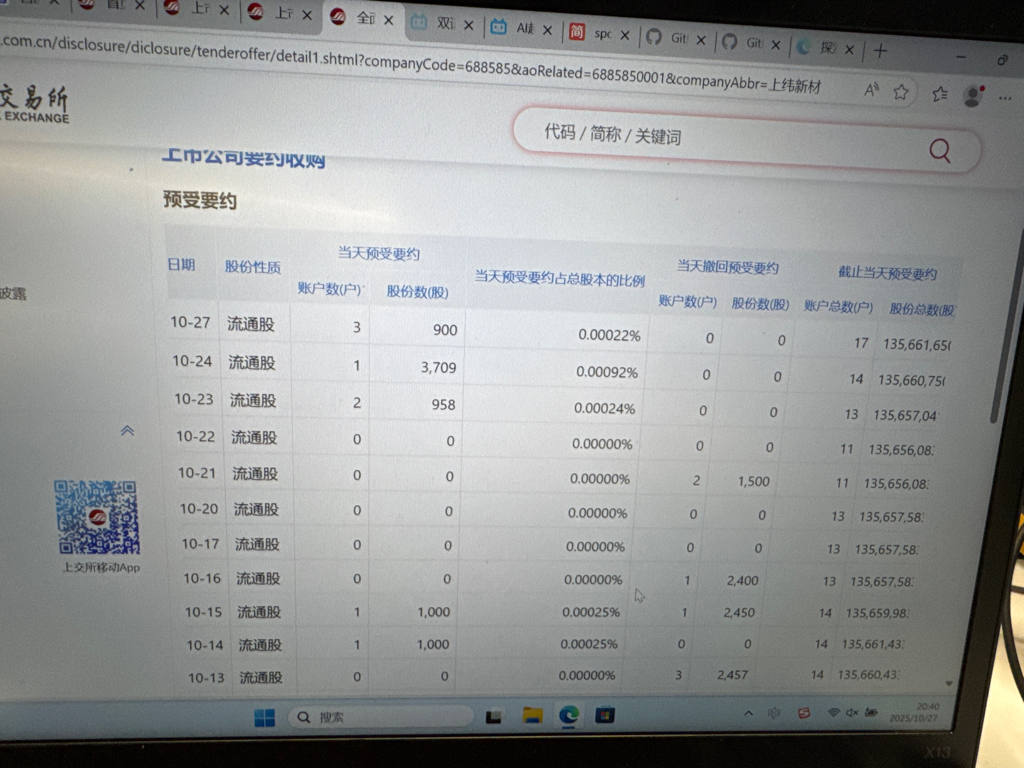Open File Explorer from the taskbar

[533, 716]
